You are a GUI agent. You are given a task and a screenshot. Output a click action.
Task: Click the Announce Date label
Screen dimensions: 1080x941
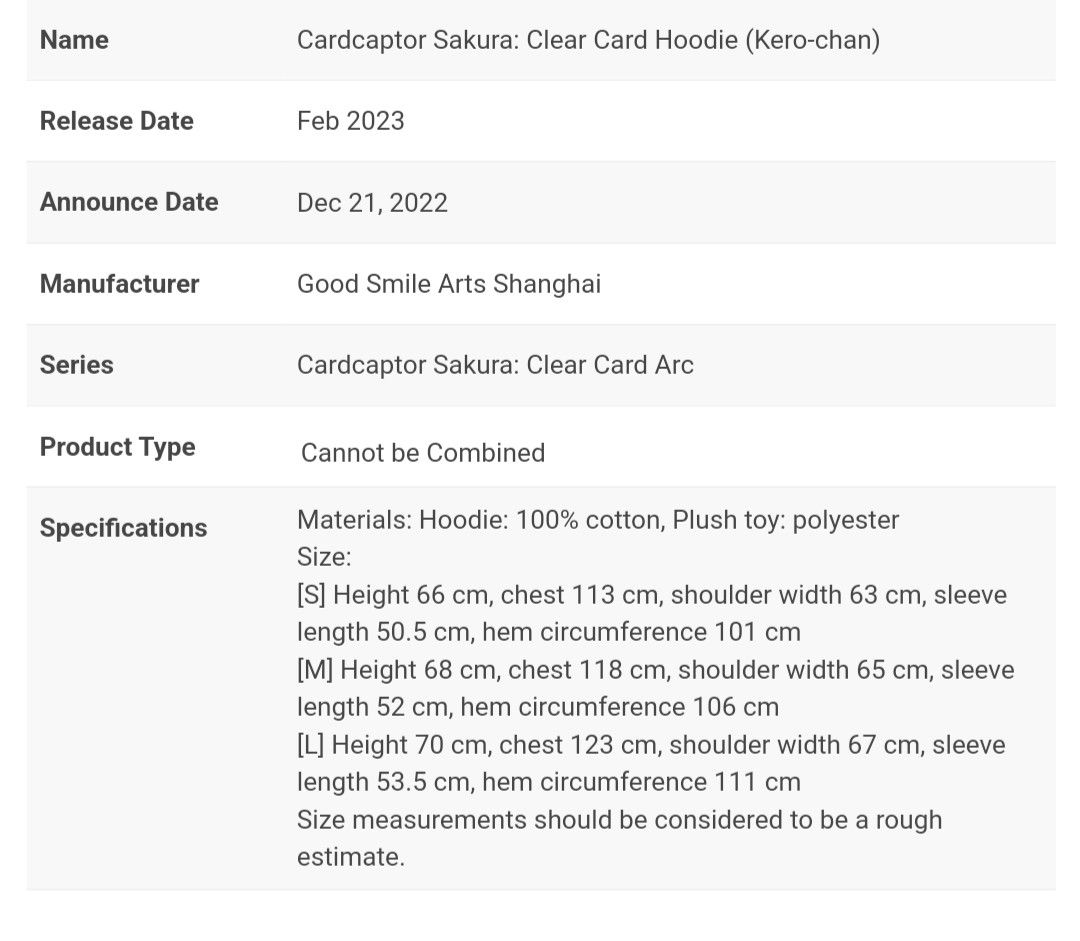(128, 202)
